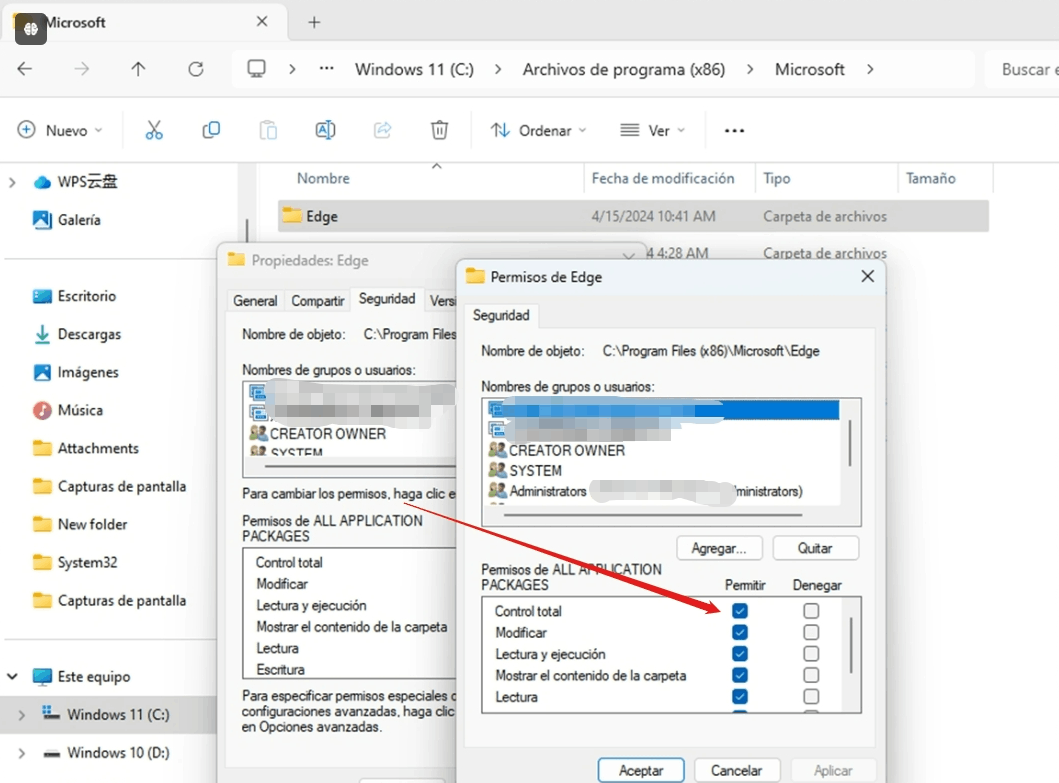The height and width of the screenshot is (783, 1059).
Task: Toggle Permitir for Control total
Action: 740,611
